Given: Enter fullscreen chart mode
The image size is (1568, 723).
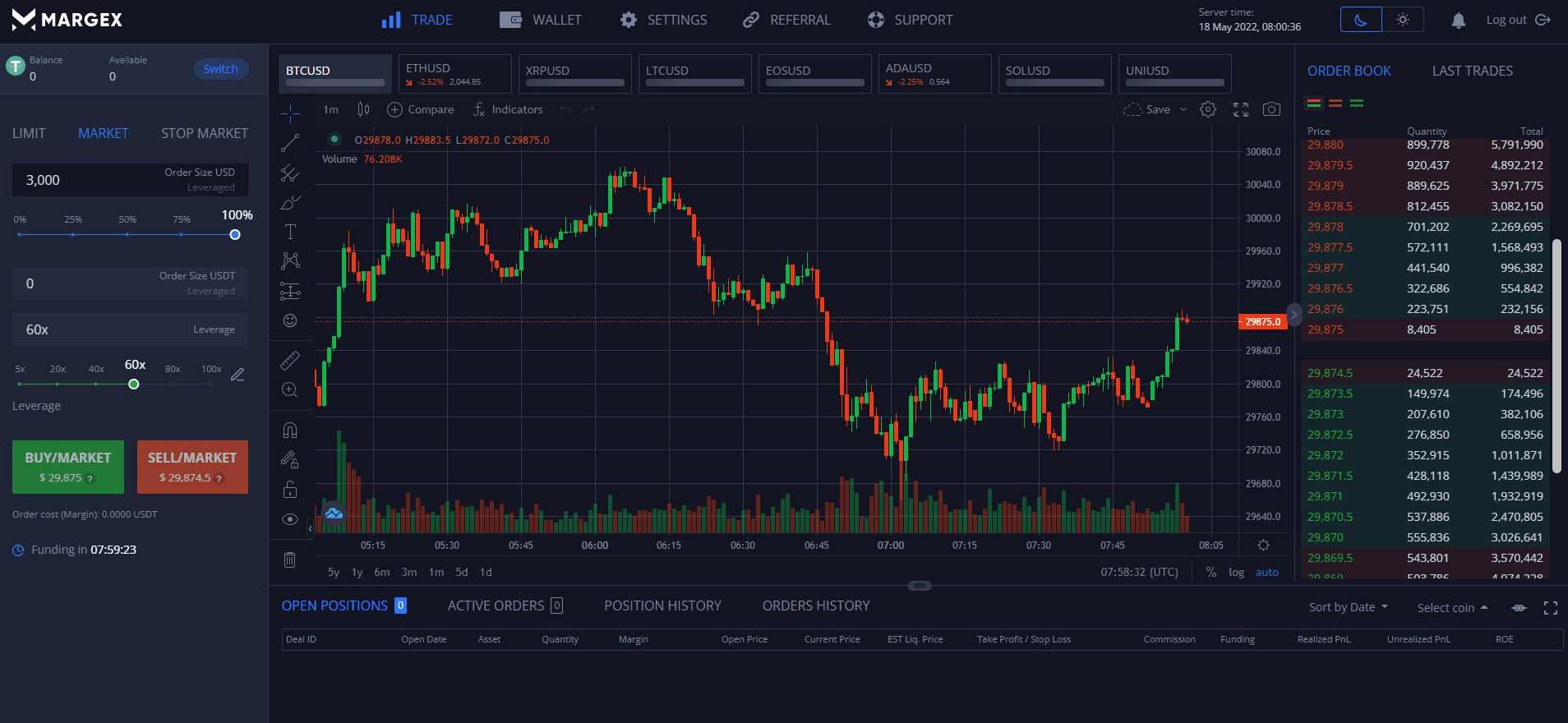Looking at the screenshot, I should click(x=1241, y=109).
